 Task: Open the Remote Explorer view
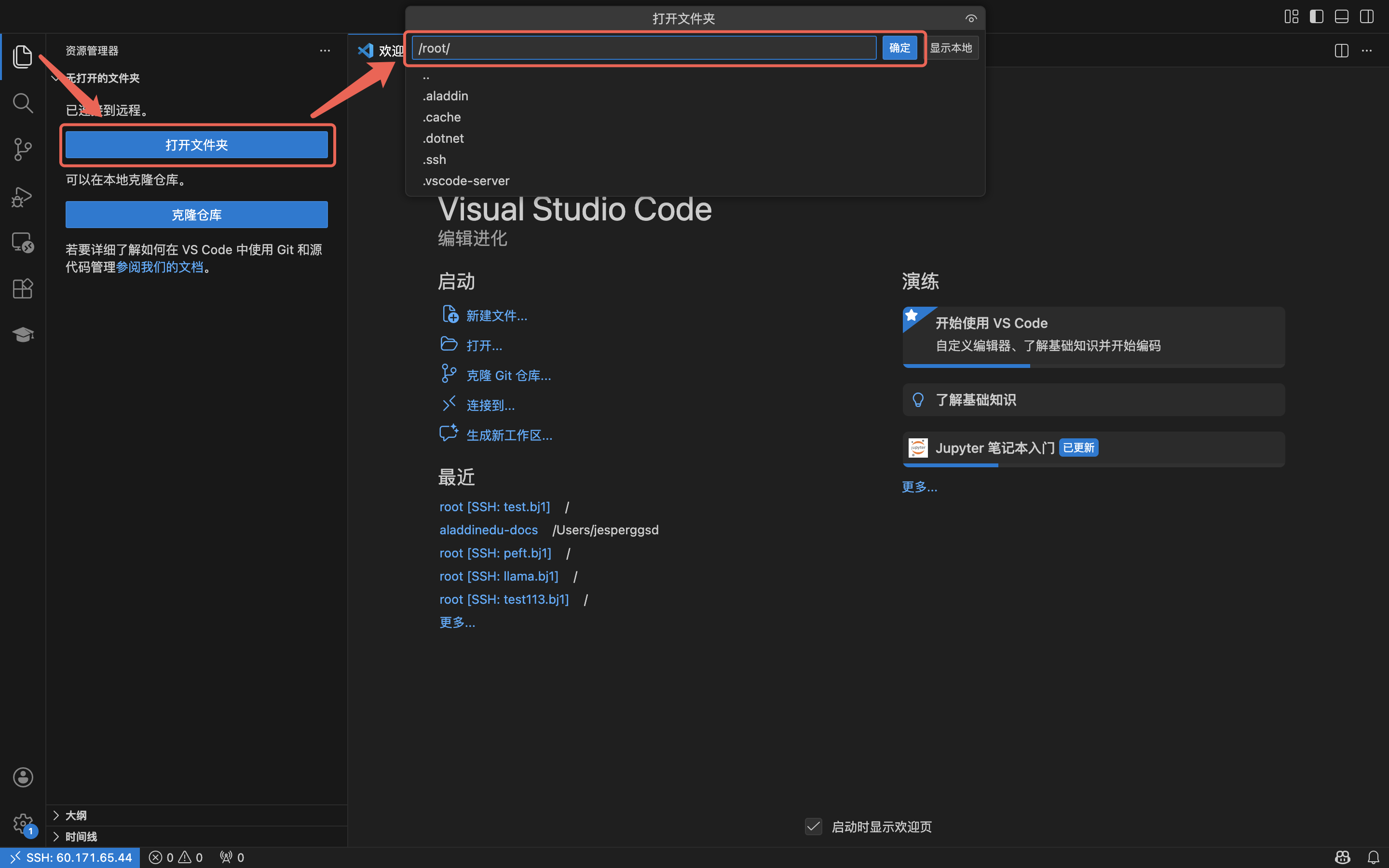tap(22, 242)
